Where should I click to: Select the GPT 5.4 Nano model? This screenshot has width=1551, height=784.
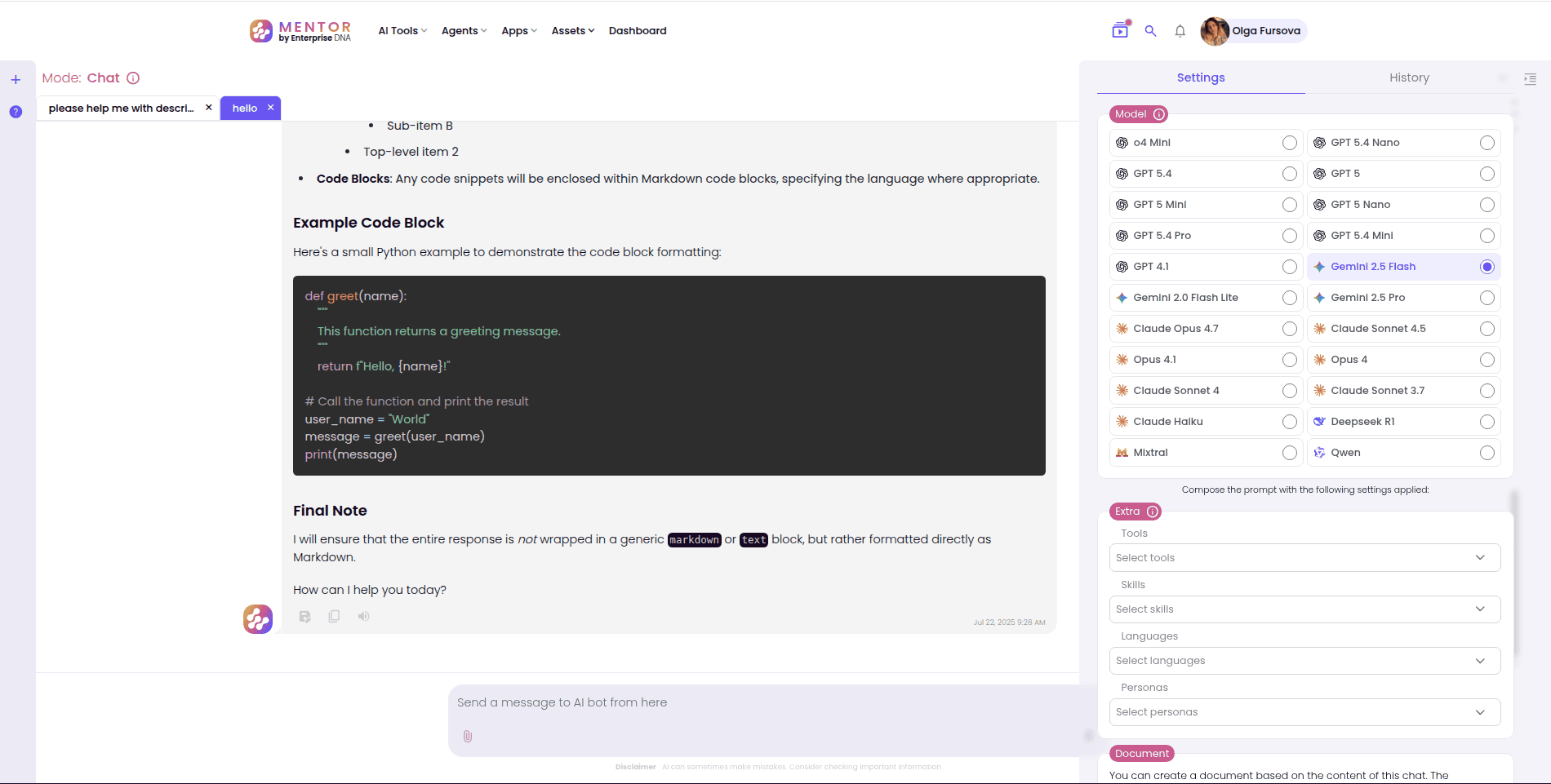[1404, 143]
